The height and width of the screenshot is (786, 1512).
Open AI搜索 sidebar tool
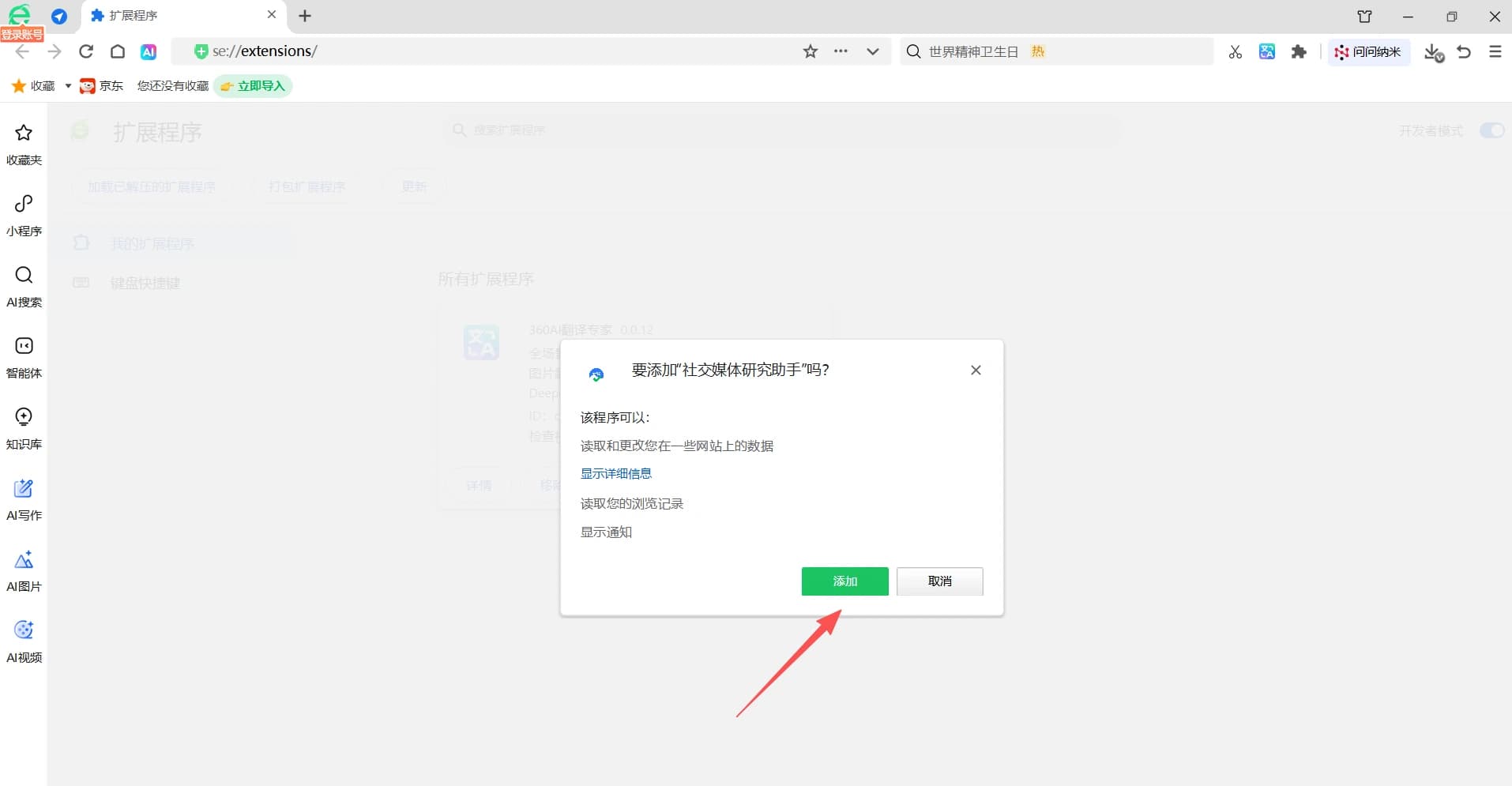[x=24, y=287]
